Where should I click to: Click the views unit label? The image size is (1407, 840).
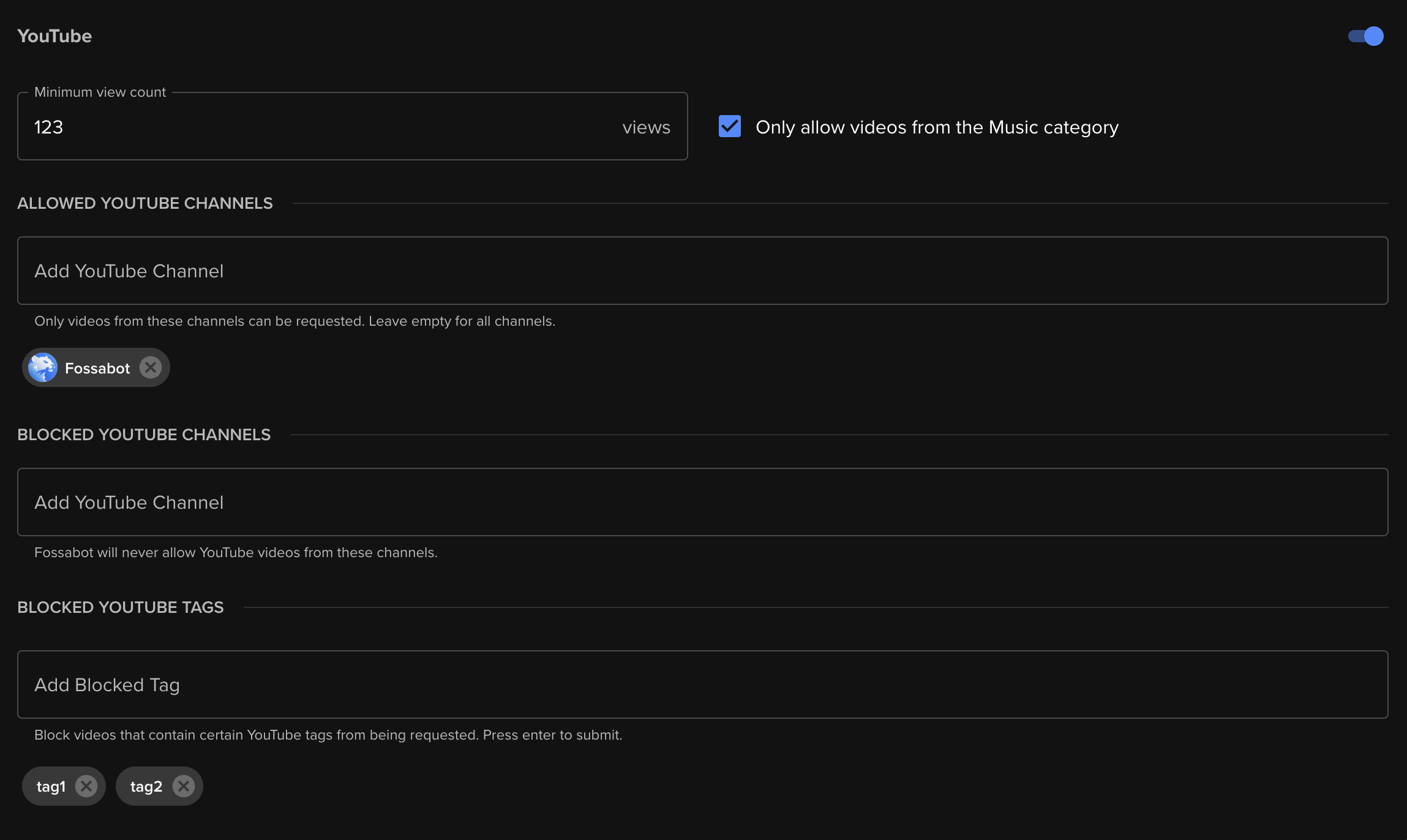[x=646, y=127]
